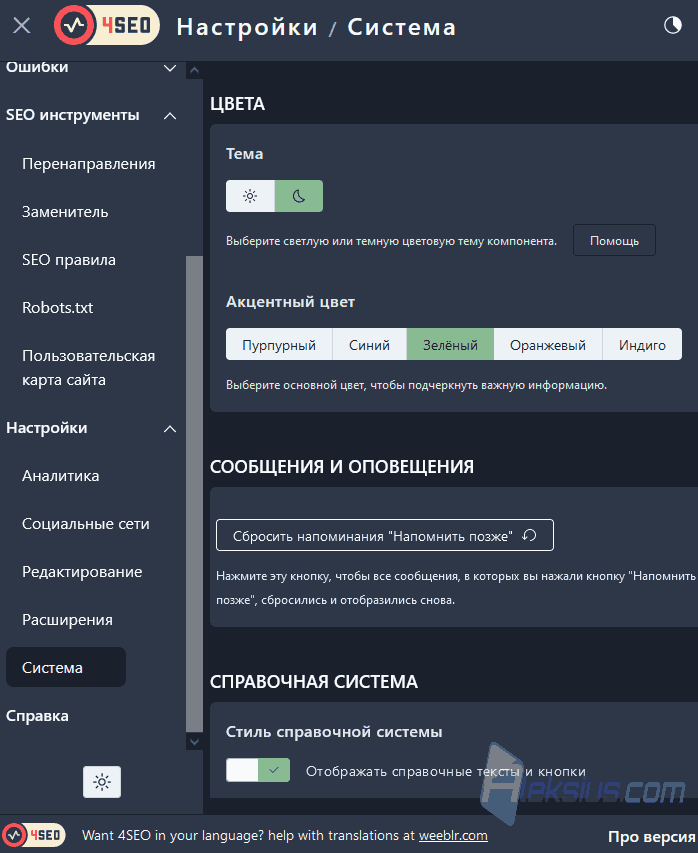
Task: Open Robots.txt page
Action: 58,307
